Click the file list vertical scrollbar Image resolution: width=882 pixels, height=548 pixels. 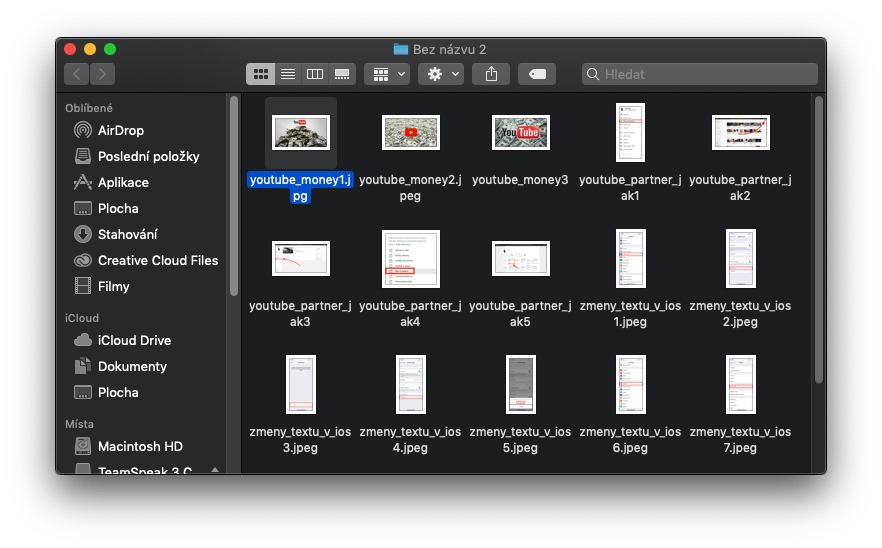point(818,240)
